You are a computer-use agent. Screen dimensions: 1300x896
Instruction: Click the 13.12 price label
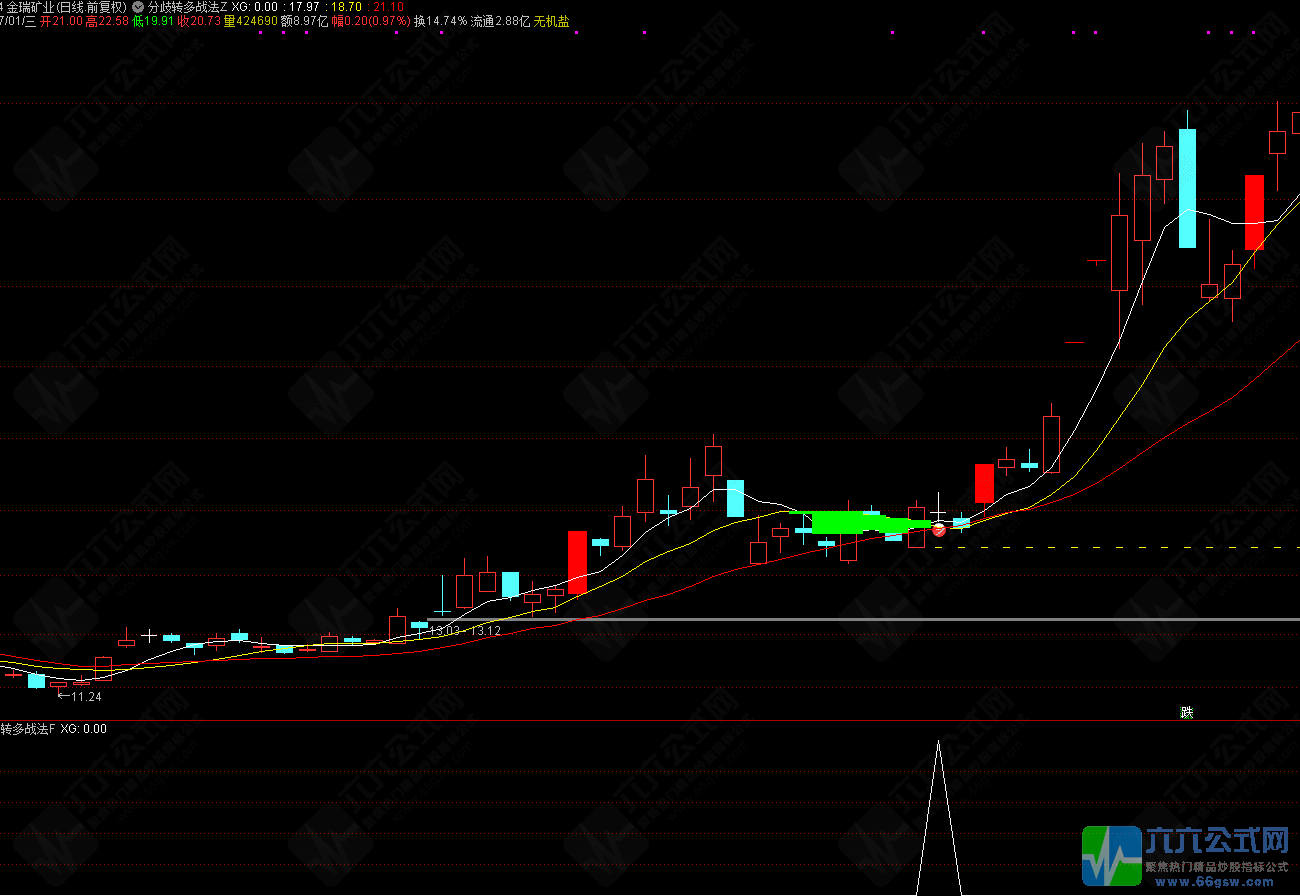485,631
